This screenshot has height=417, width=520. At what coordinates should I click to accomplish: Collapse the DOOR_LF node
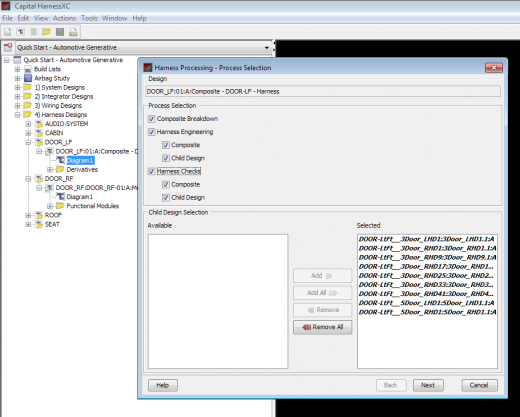pyautogui.click(x=28, y=142)
